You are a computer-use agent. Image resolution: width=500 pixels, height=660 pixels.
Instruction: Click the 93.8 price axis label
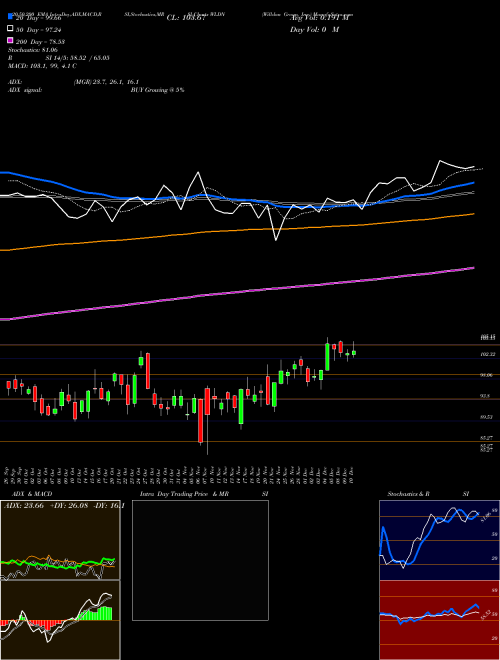(x=486, y=396)
